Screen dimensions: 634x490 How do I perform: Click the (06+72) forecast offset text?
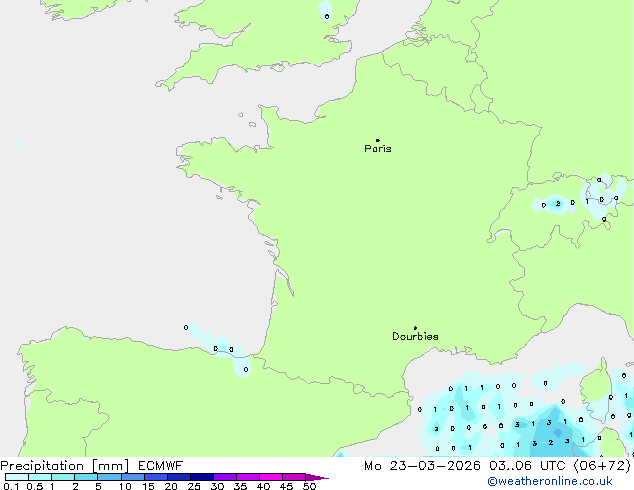click(x=602, y=466)
